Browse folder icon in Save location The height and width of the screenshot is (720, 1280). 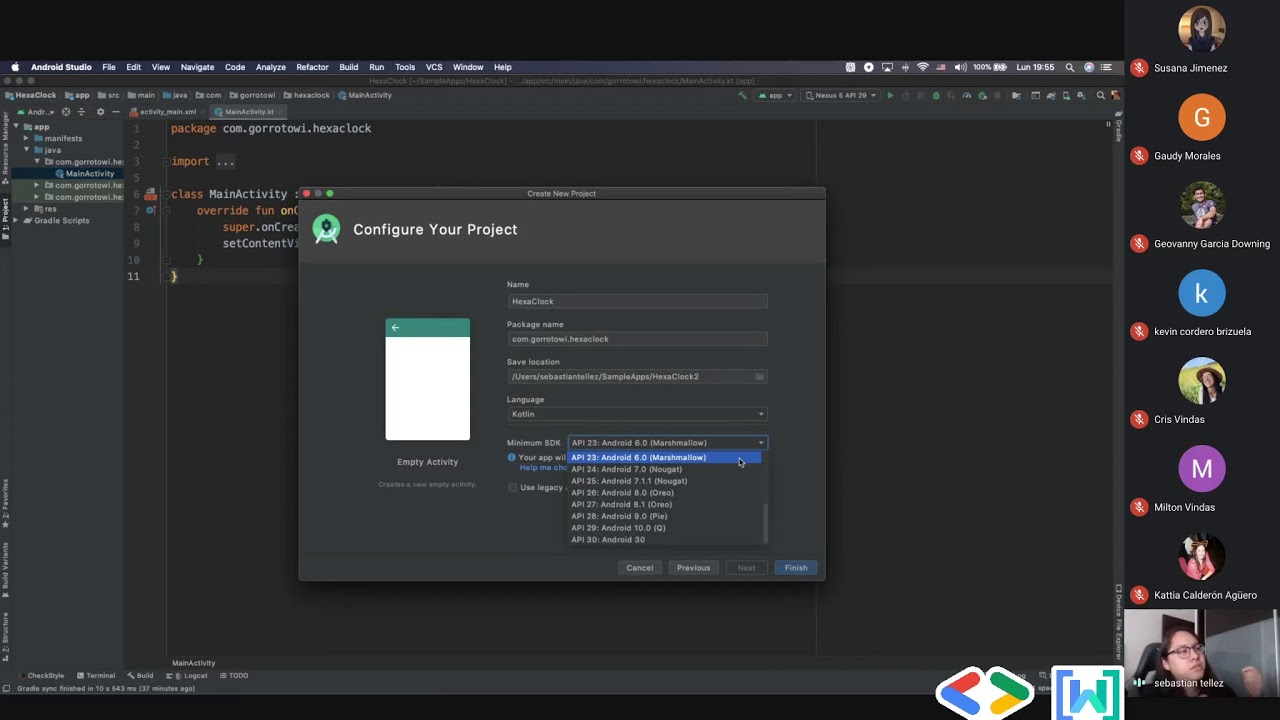pos(760,377)
